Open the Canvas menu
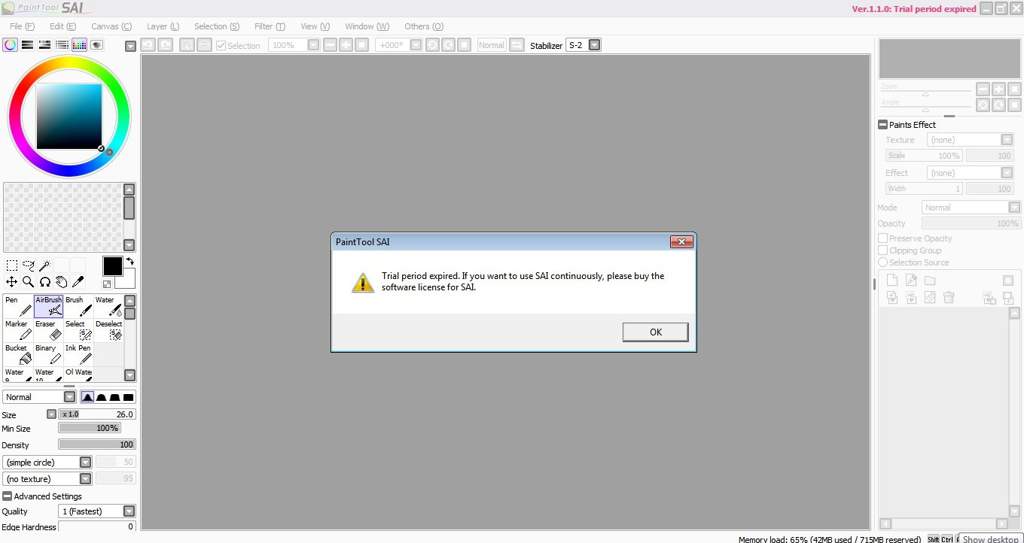The height and width of the screenshot is (543, 1024). [x=111, y=26]
